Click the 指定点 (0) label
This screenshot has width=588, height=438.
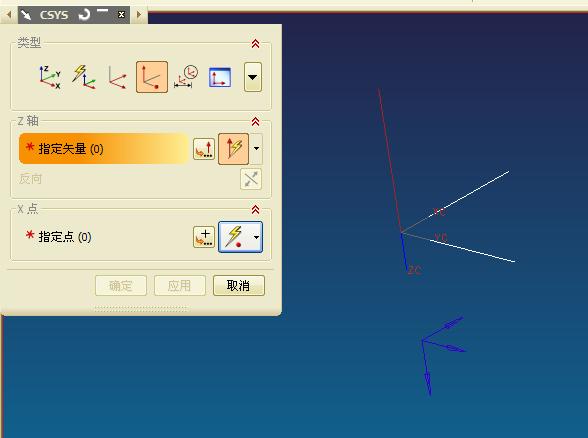[65, 237]
